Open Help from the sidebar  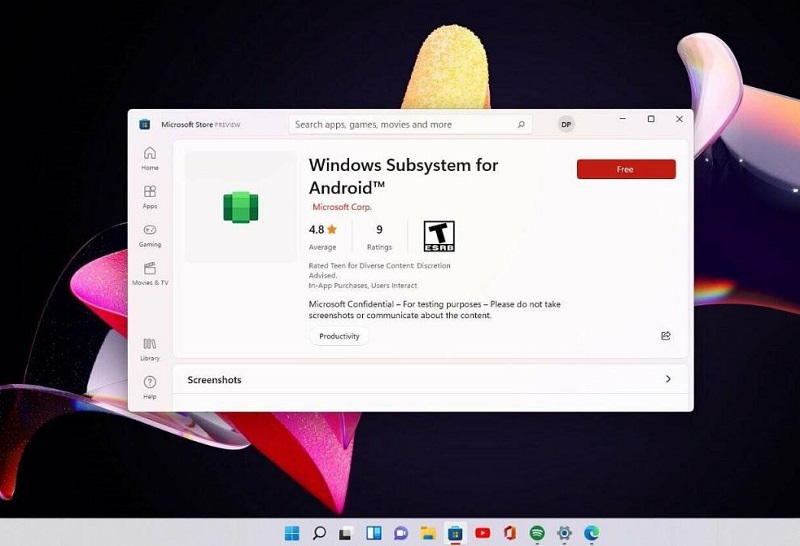[149, 386]
